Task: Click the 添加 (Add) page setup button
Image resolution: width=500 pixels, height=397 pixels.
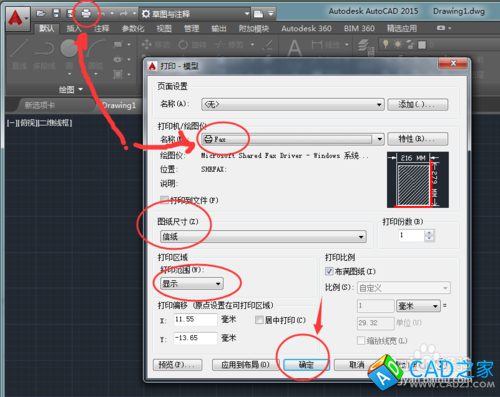Action: click(417, 104)
